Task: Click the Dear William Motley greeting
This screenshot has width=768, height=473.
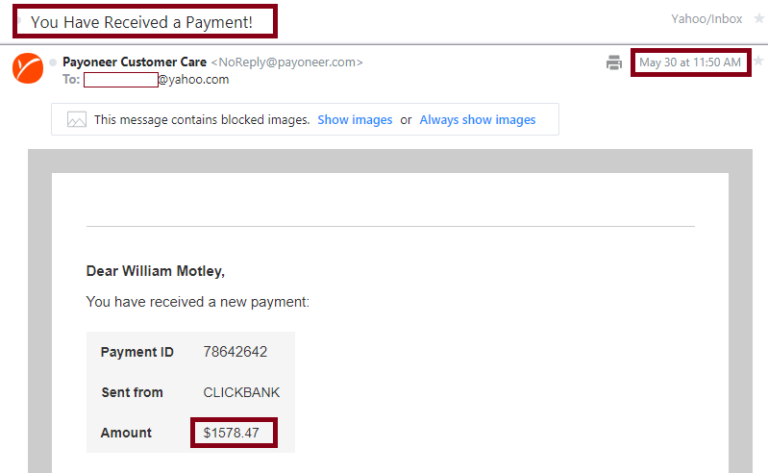Action: 155,271
